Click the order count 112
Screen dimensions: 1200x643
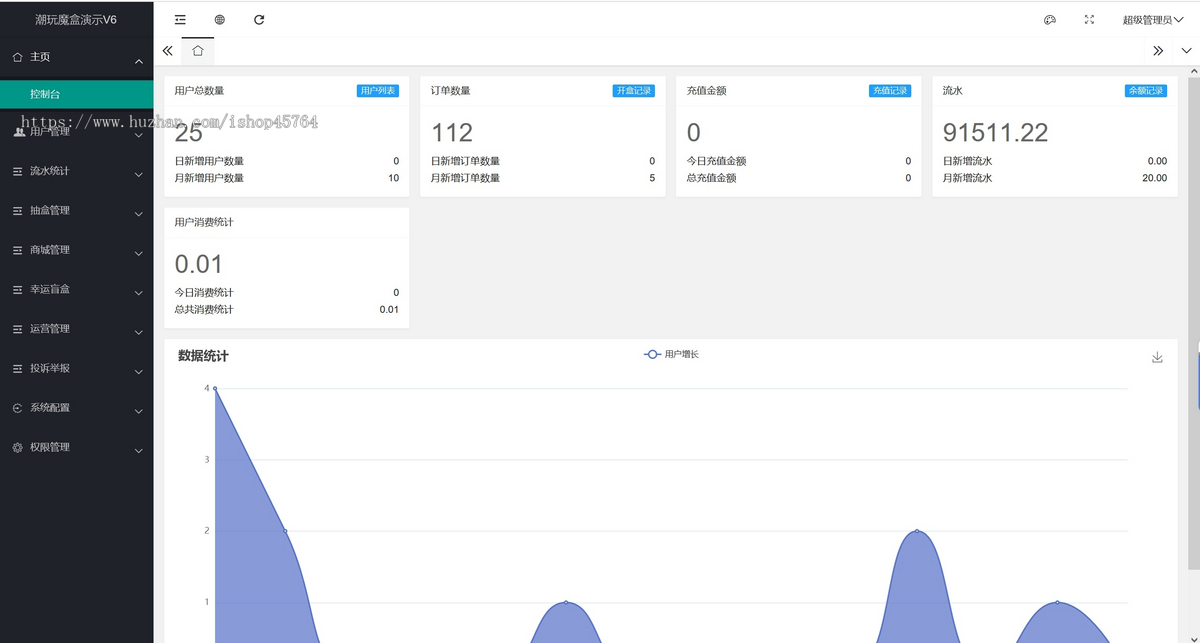tap(452, 132)
